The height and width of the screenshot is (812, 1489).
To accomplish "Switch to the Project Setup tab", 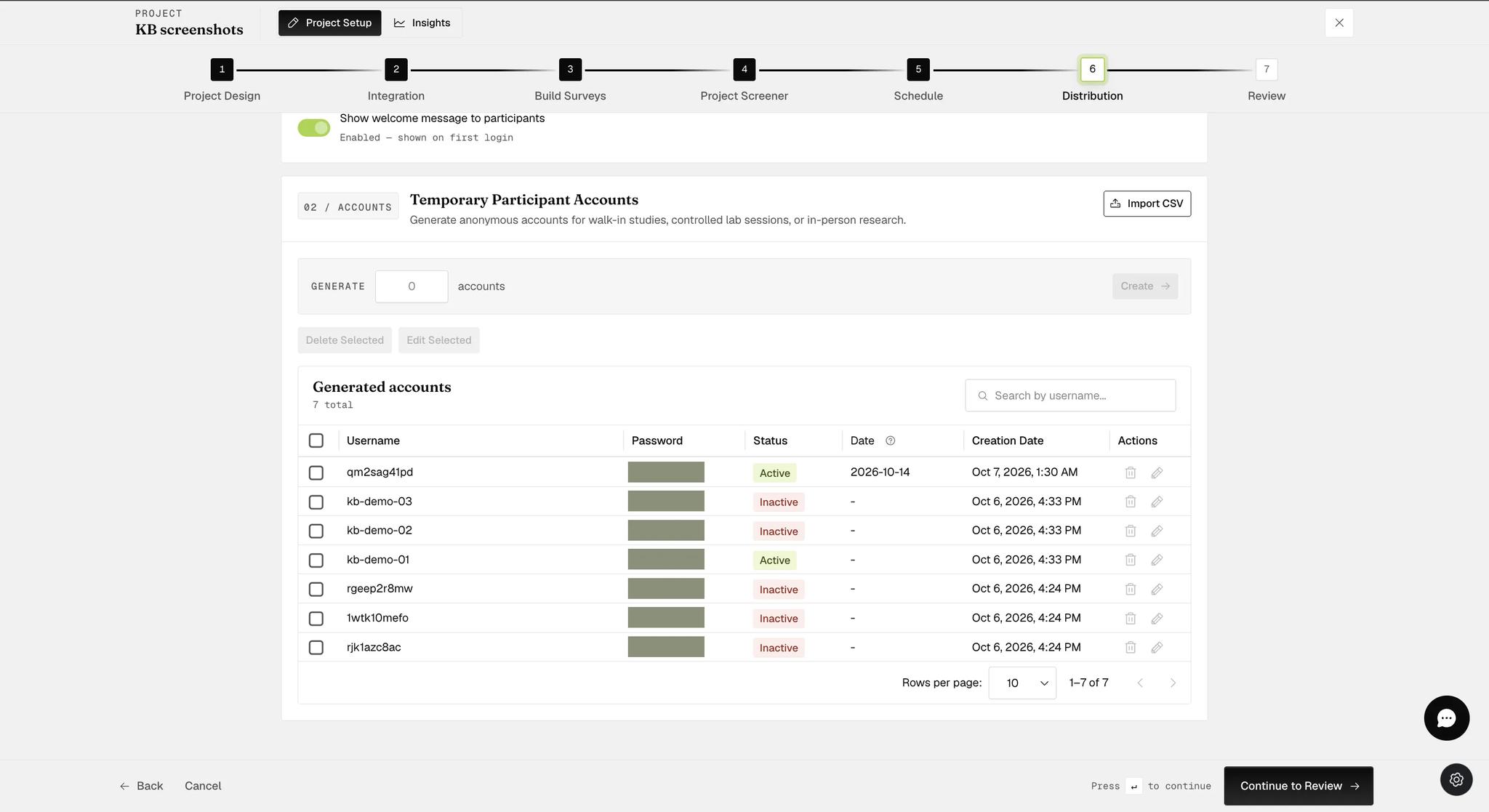I will (x=329, y=23).
